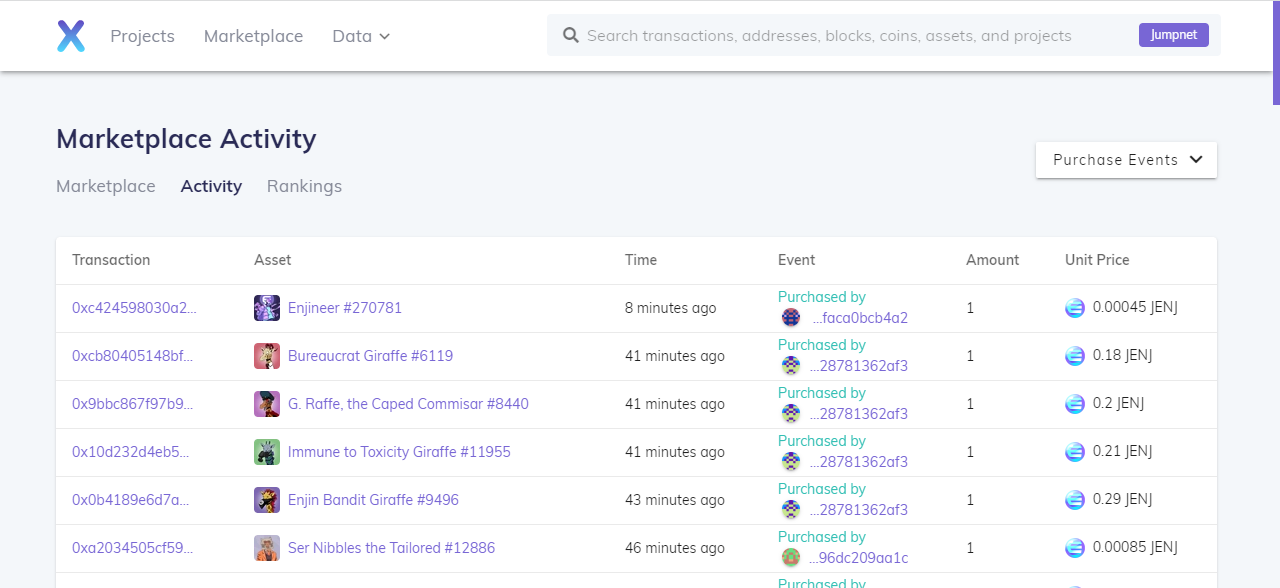This screenshot has width=1280, height=588.
Task: Click the 0.29 JENJ price value
Action: (x=1123, y=500)
